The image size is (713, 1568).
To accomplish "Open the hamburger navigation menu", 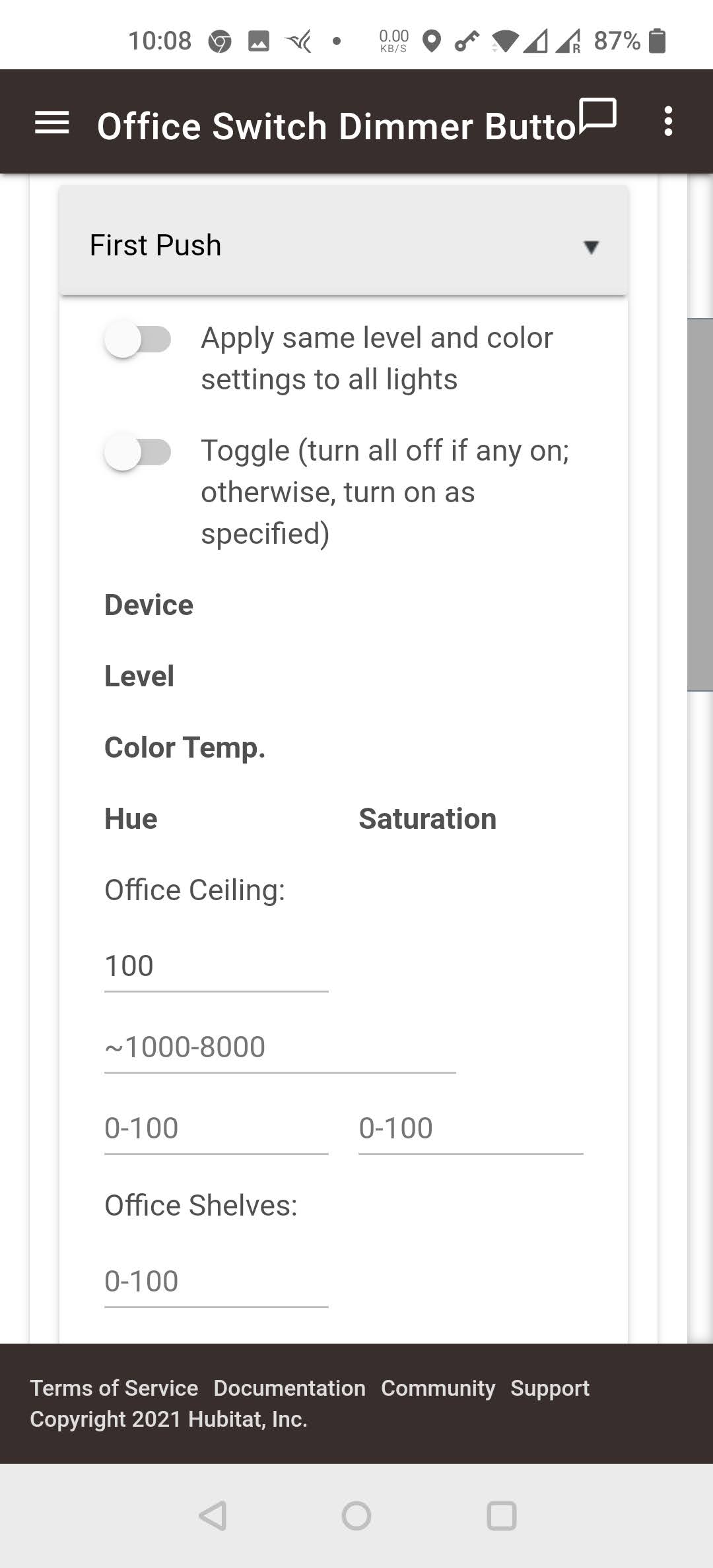I will (x=51, y=123).
